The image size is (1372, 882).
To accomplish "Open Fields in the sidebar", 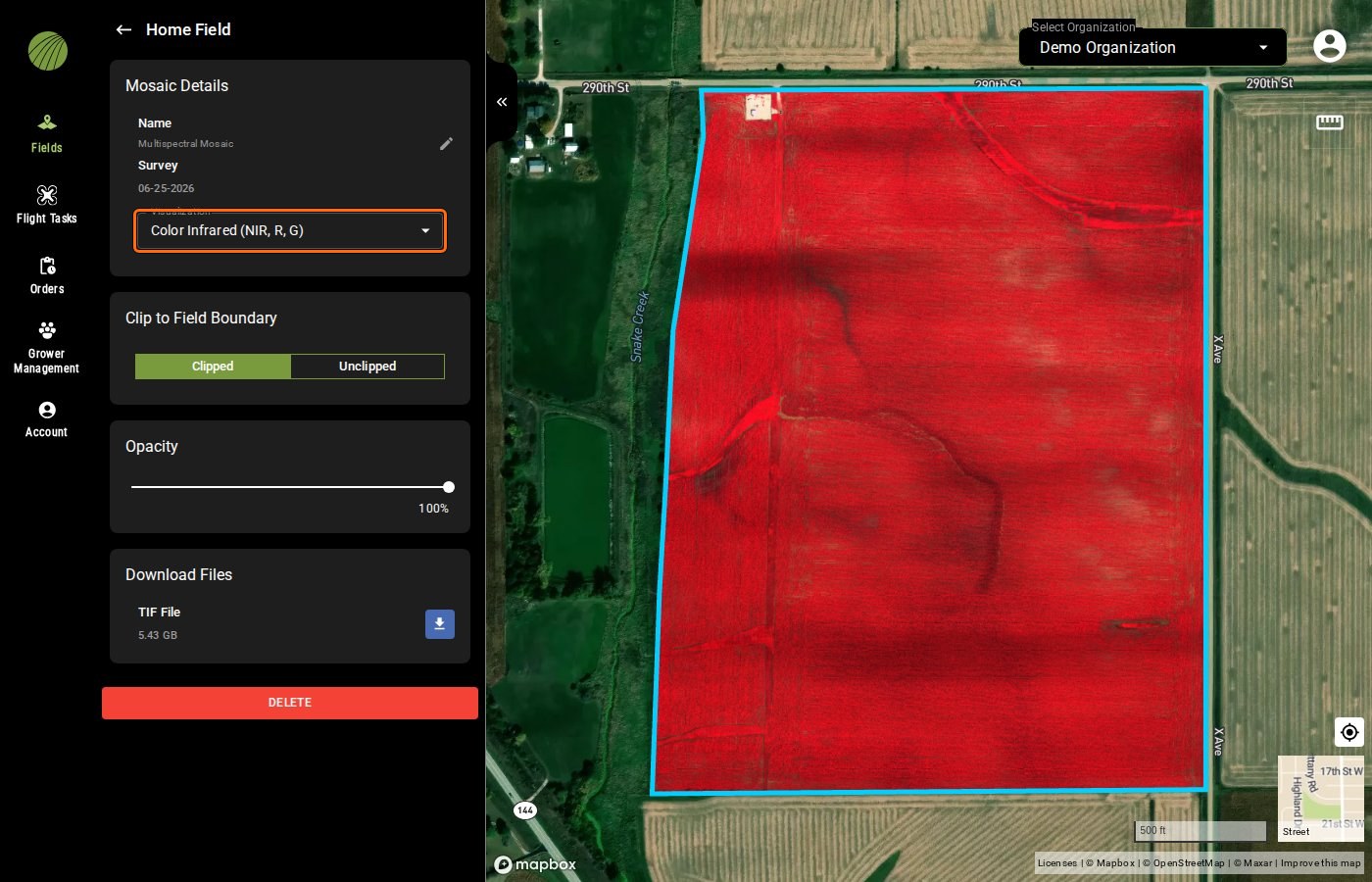I will (46, 134).
